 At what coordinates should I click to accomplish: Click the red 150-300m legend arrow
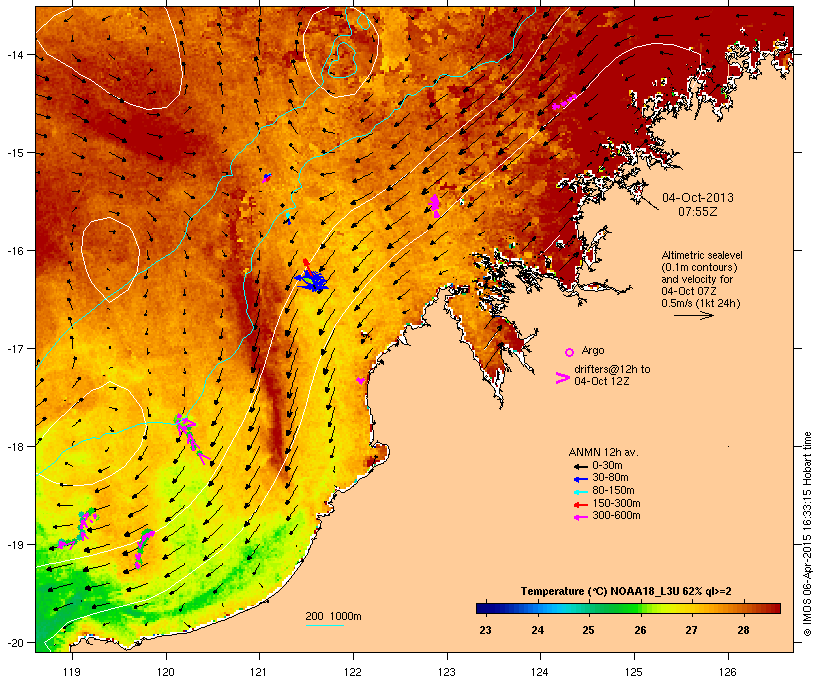[x=581, y=504]
